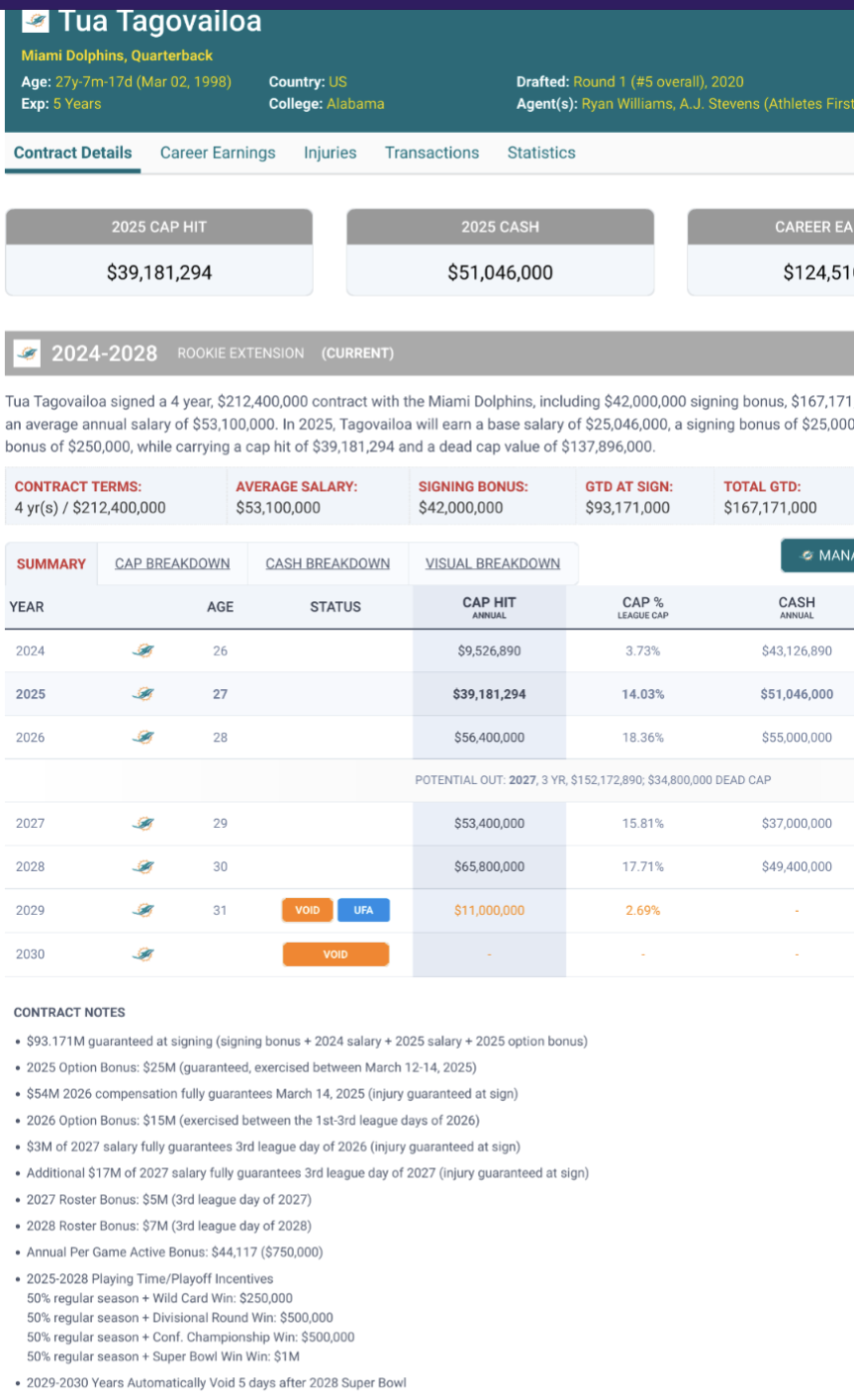This screenshot has width=854, height=1400.
Task: Click the Dolphins logo in the 2030 row
Action: point(143,953)
